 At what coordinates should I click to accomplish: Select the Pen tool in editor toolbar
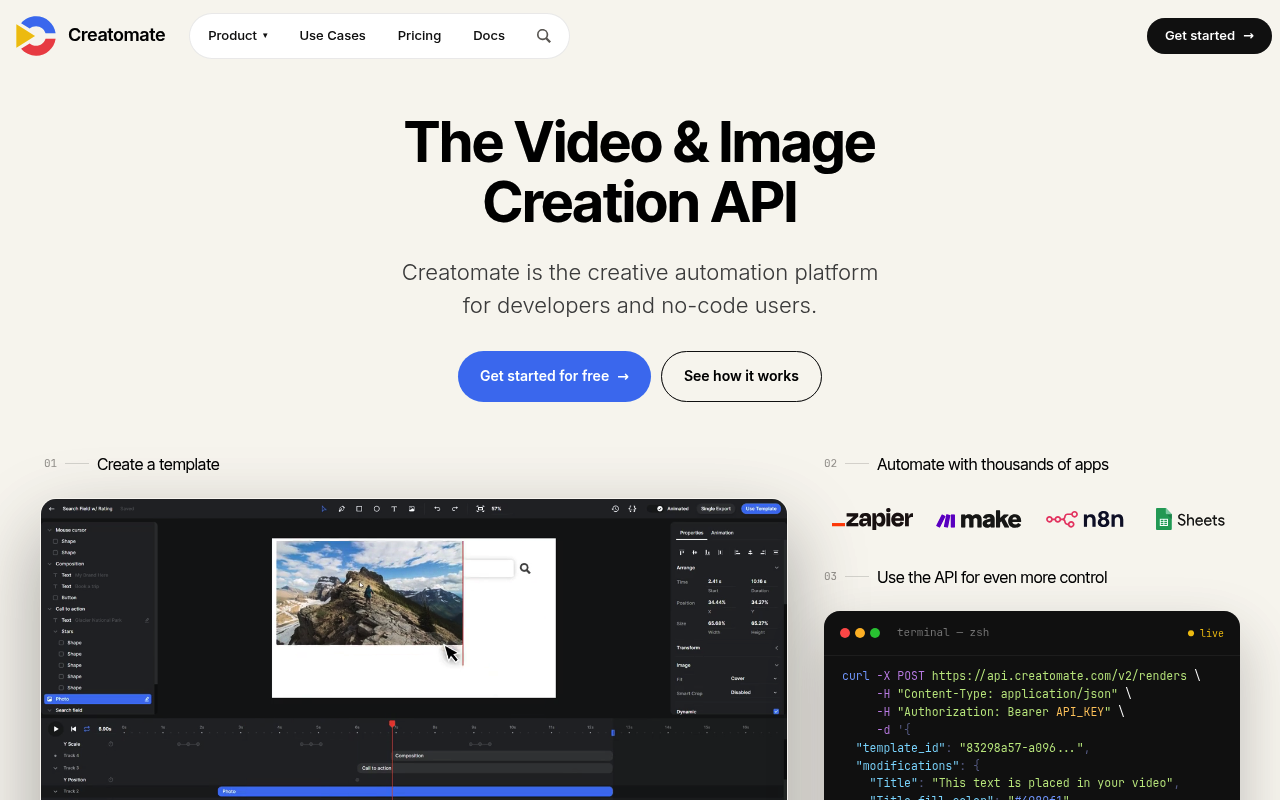342,509
